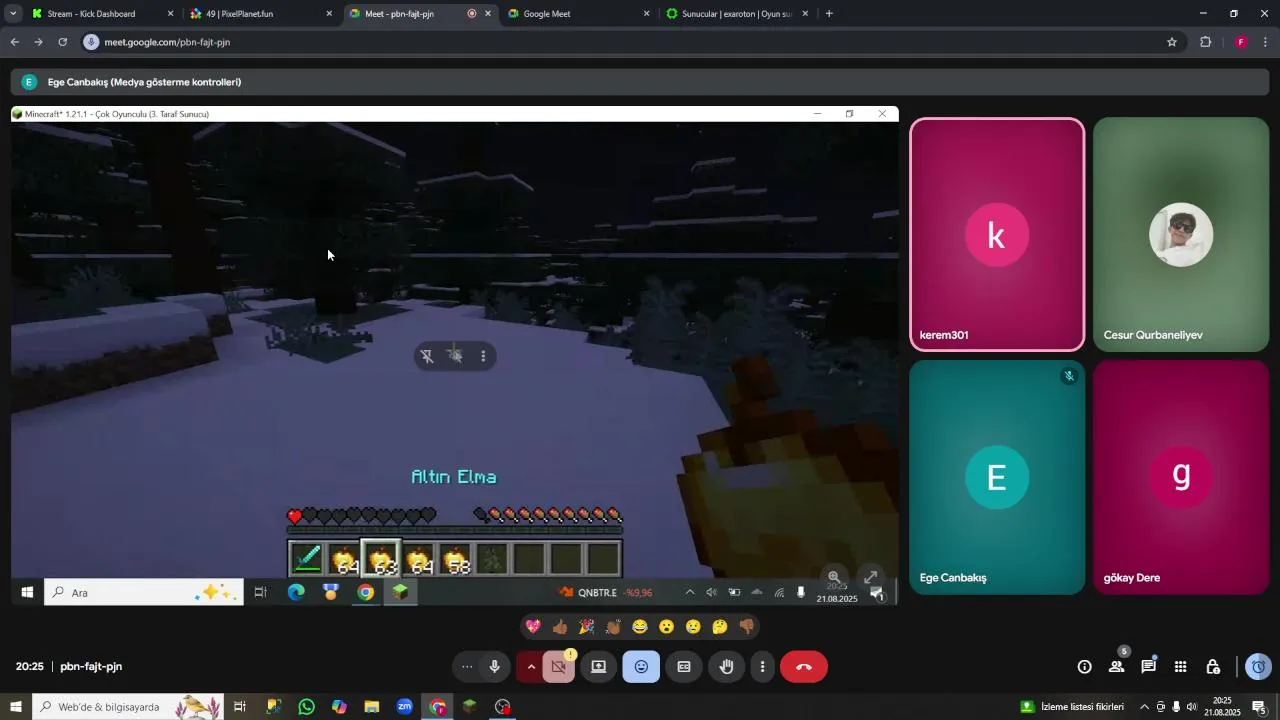Viewport: 1280px width, 720px height.
Task: Click the middle overlay icon on the presentation
Action: point(455,356)
